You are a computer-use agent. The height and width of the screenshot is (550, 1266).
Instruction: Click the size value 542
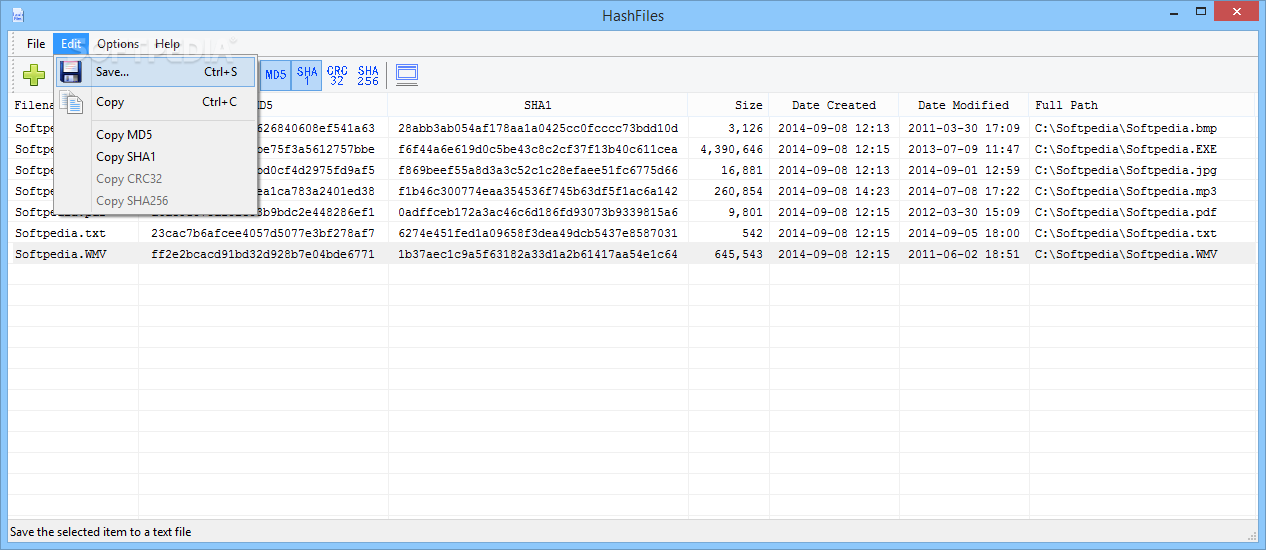point(753,233)
